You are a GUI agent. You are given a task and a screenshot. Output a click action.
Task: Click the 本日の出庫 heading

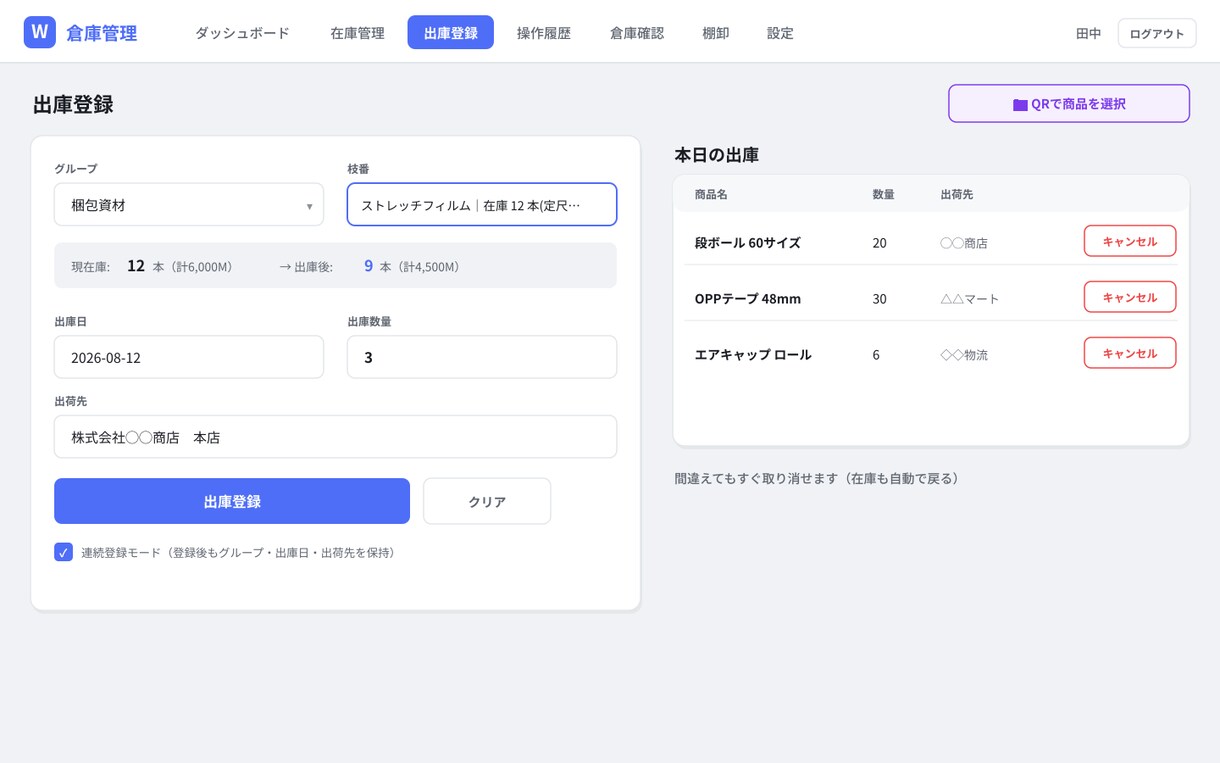coord(716,155)
